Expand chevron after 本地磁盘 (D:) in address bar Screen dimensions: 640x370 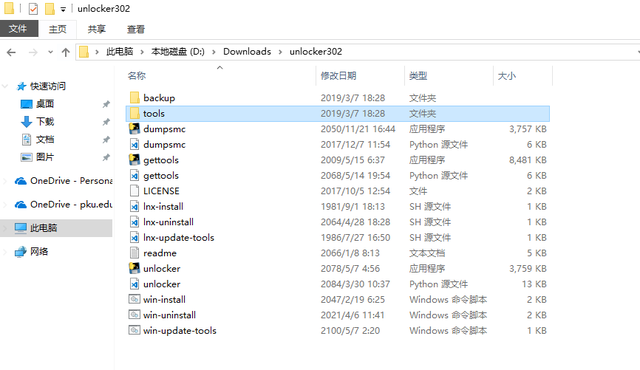[x=213, y=52]
